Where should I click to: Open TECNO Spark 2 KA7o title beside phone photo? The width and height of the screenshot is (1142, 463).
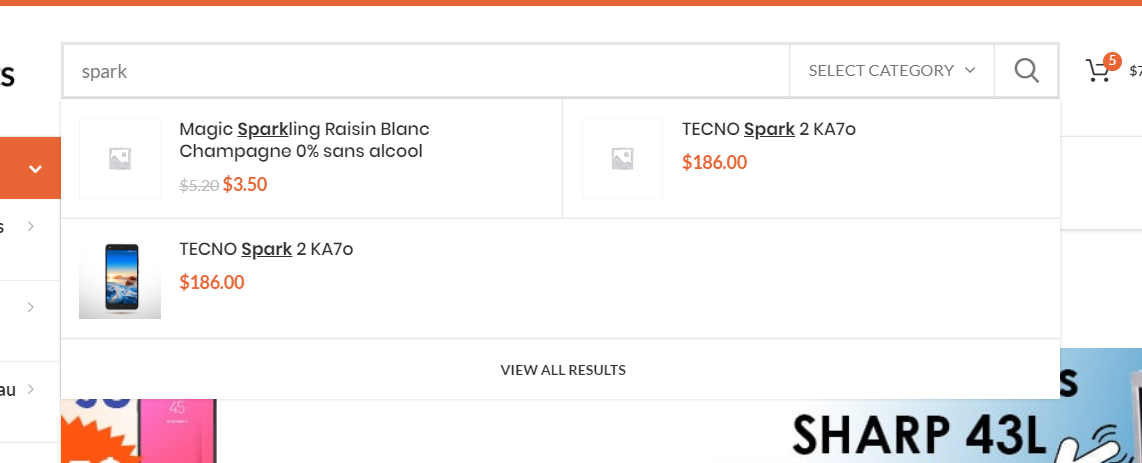coord(266,249)
